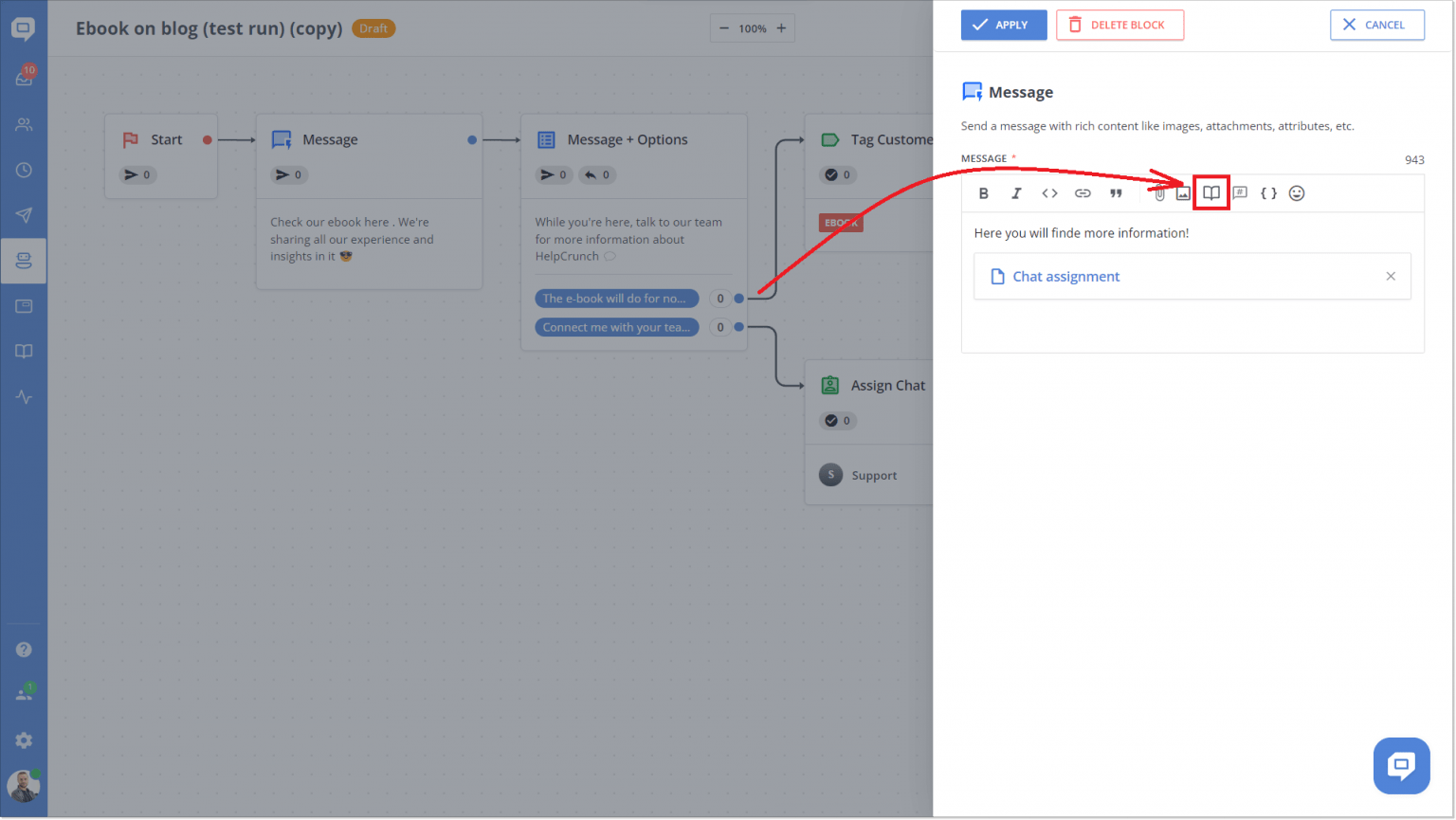The image size is (1456, 820).
Task: Delete the current Message block
Action: click(1119, 25)
